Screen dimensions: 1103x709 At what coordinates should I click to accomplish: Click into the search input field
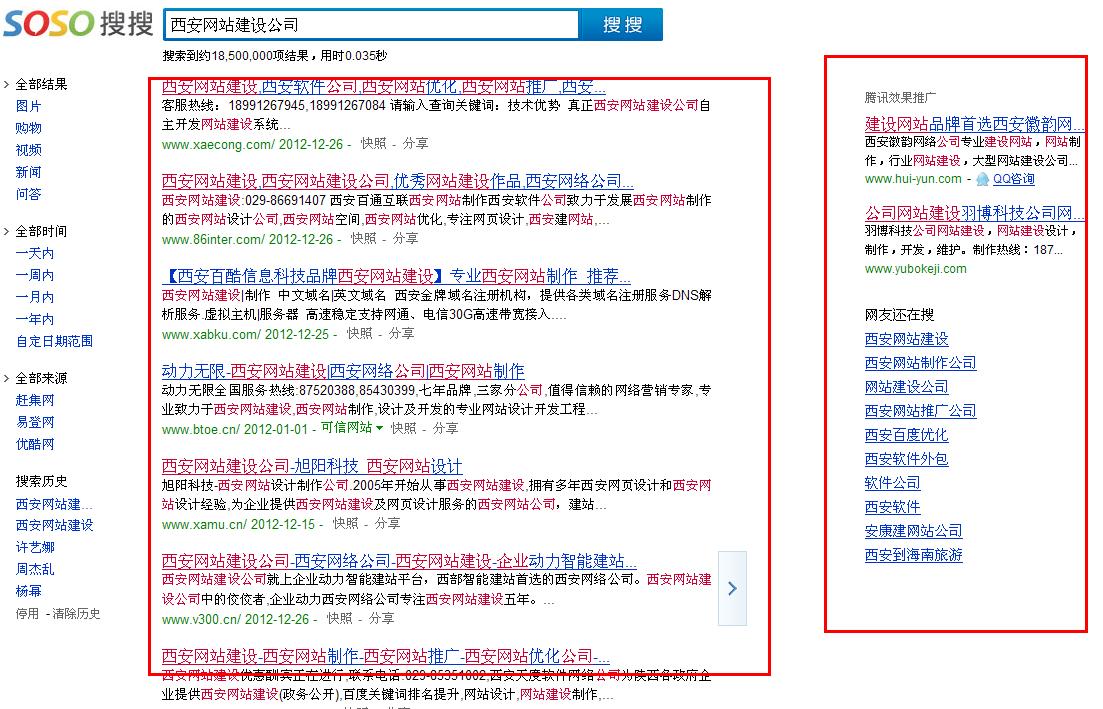(x=370, y=25)
